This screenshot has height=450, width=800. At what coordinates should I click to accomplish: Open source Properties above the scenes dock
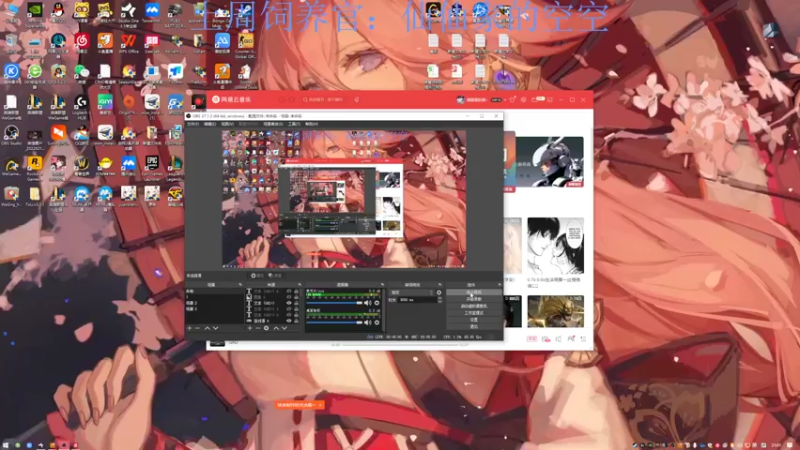point(257,276)
